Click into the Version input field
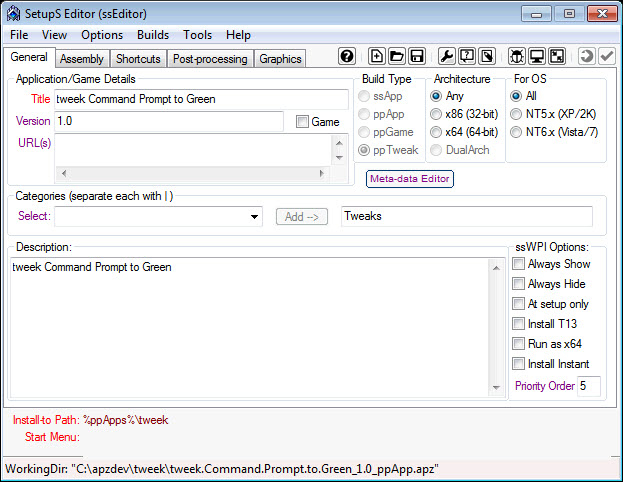 [x=169, y=121]
